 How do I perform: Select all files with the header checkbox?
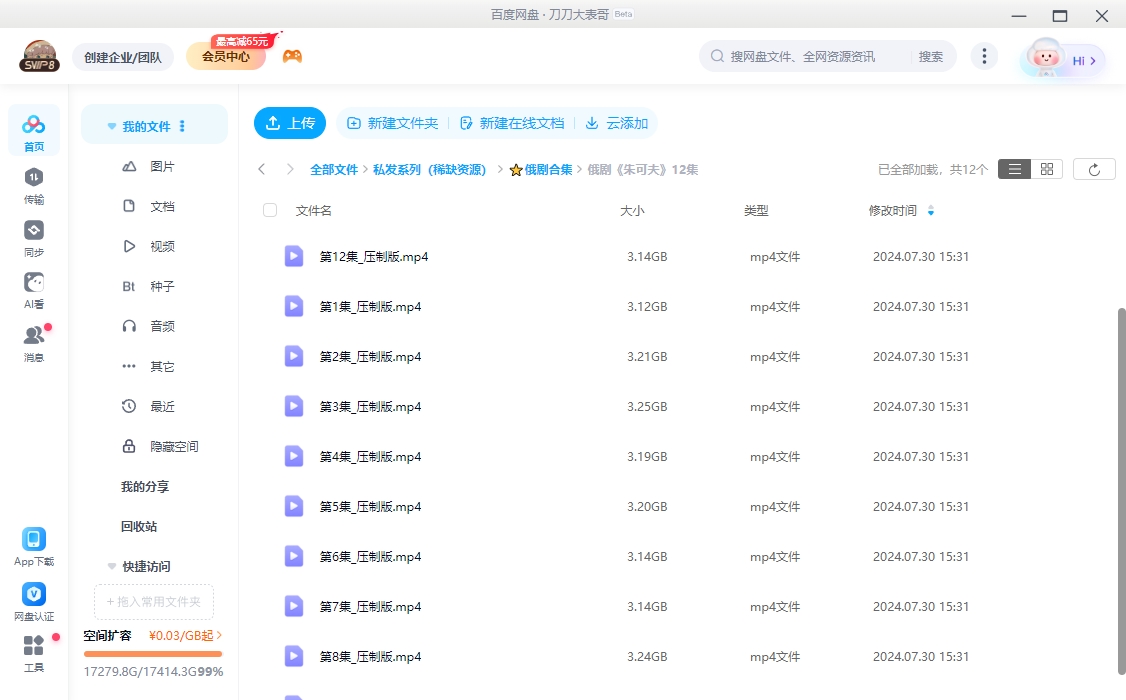(268, 210)
